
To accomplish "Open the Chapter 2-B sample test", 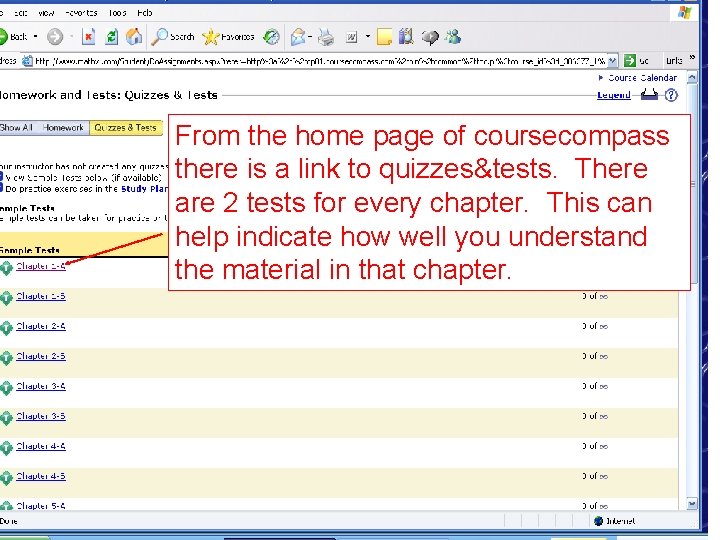I will pyautogui.click(x=41, y=356).
